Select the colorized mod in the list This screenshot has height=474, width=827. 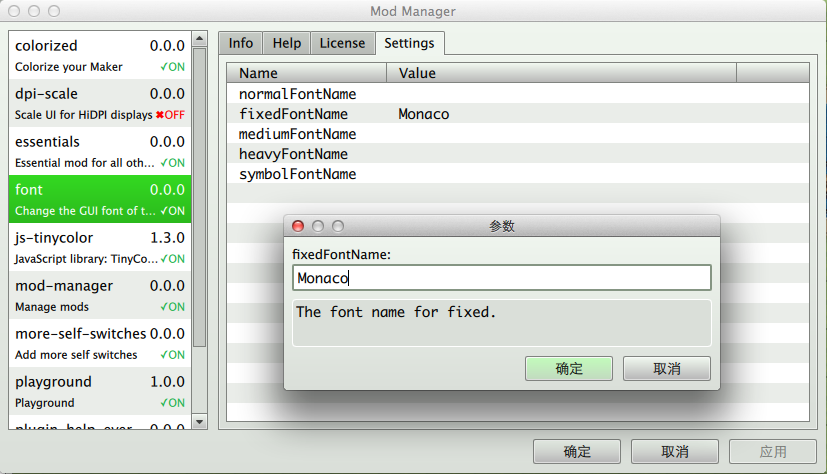tap(100, 55)
